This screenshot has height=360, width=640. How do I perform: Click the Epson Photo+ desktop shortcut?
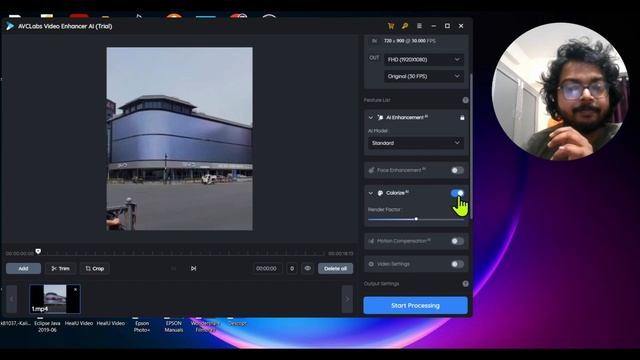click(x=142, y=326)
